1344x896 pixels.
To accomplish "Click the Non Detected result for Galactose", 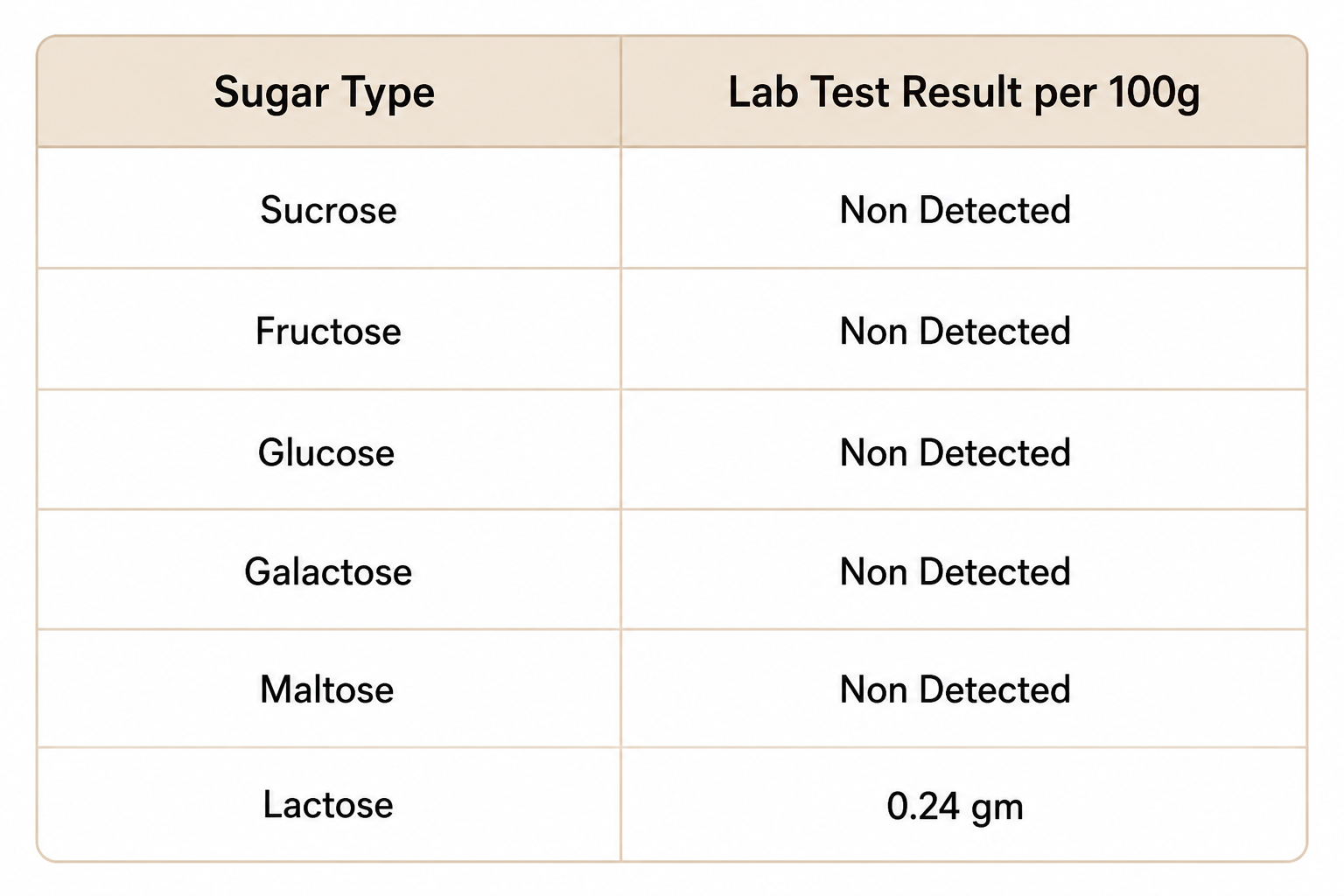I will click(x=955, y=572).
